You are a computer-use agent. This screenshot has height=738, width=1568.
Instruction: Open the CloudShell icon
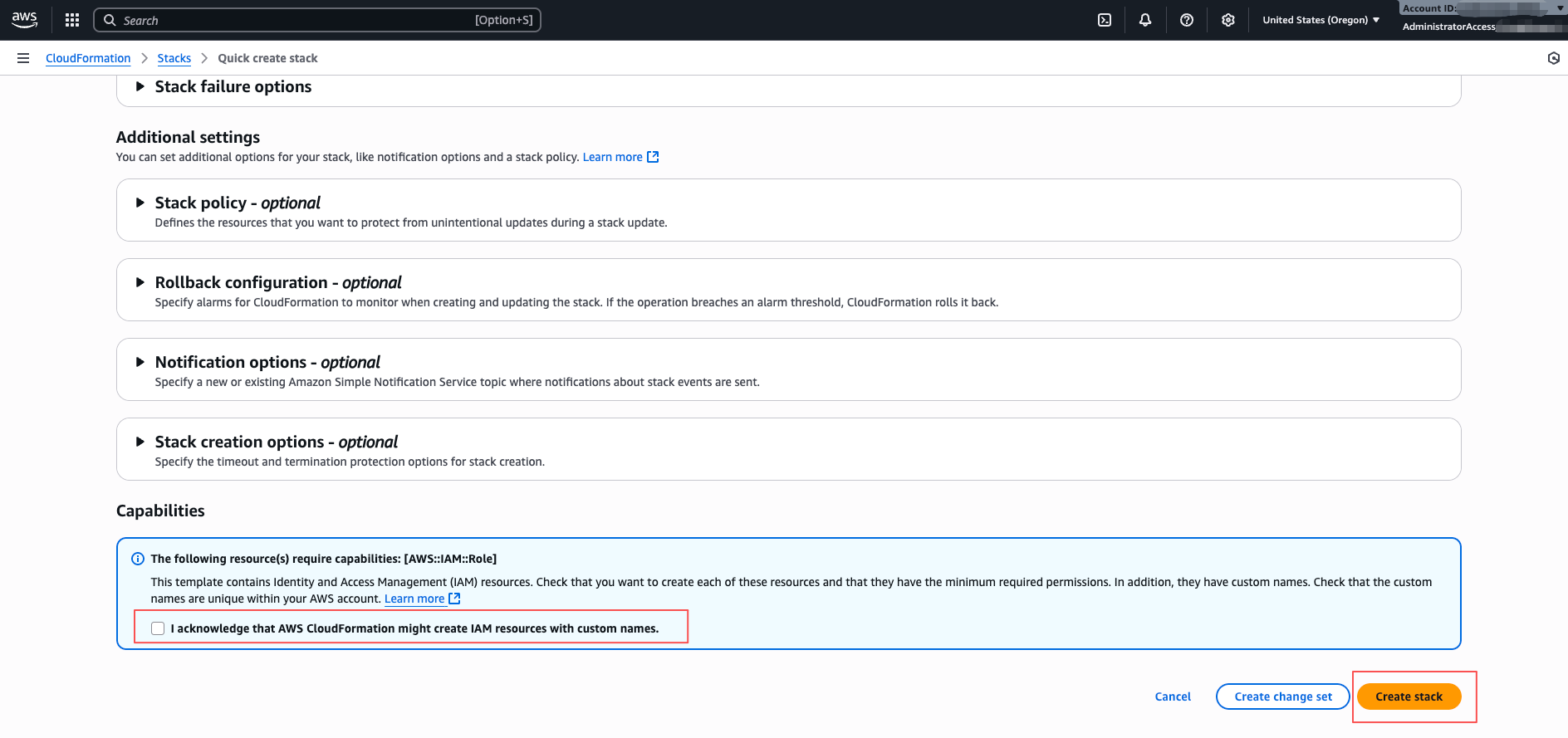[1105, 20]
